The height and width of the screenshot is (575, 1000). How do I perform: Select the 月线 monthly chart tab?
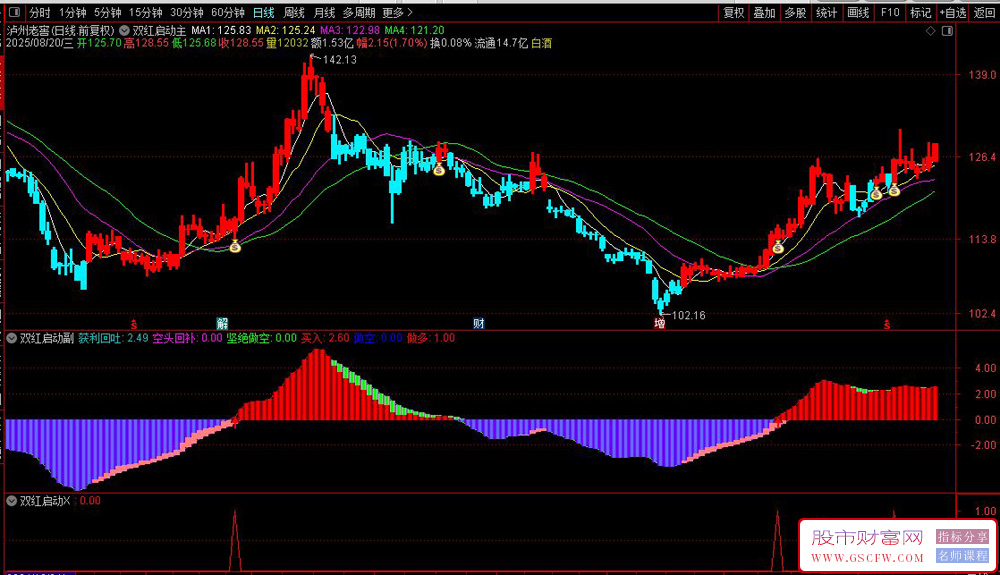(x=325, y=13)
